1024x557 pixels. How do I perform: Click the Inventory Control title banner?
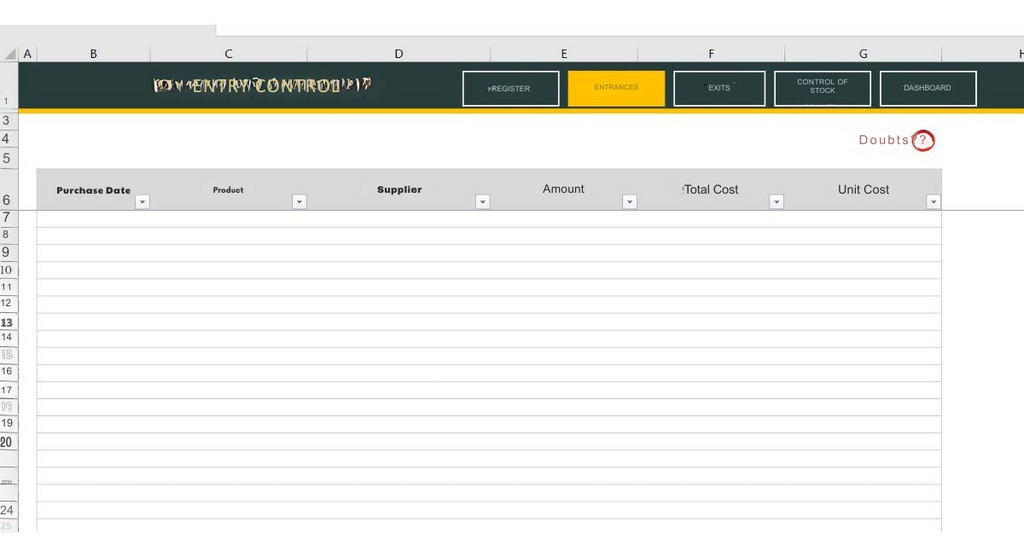click(x=262, y=86)
